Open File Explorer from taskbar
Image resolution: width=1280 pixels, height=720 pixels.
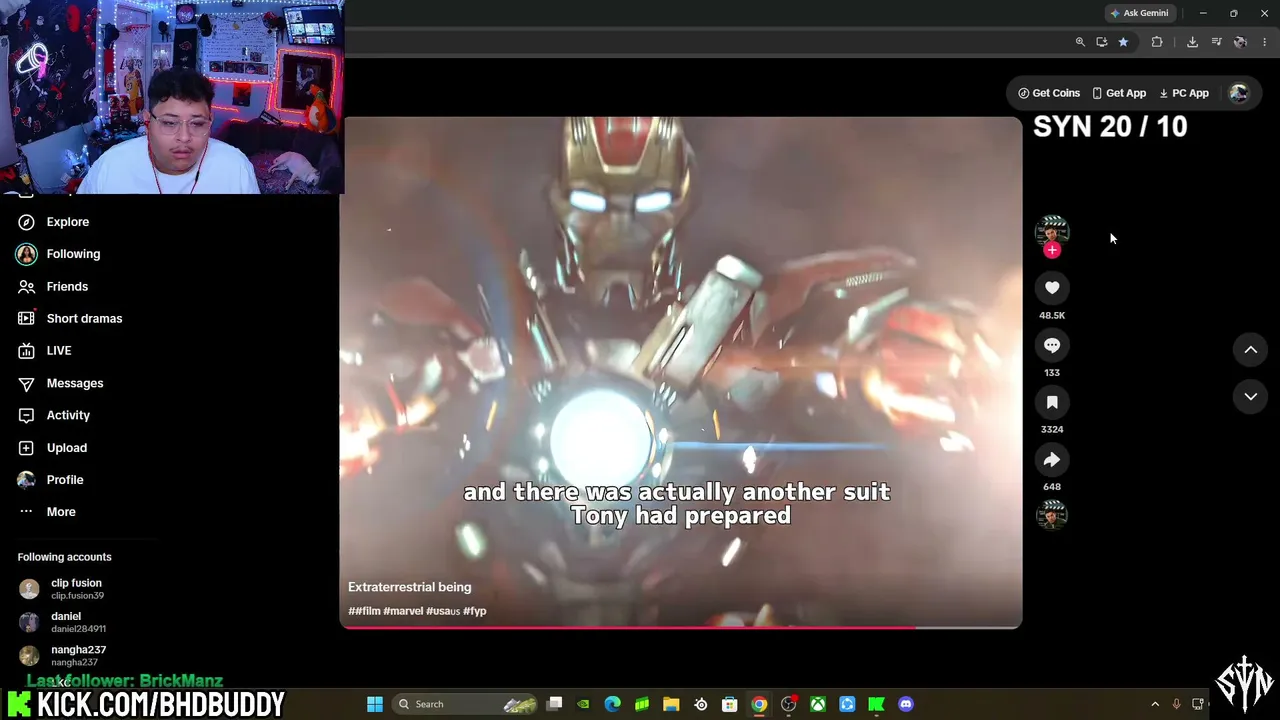[x=671, y=704]
